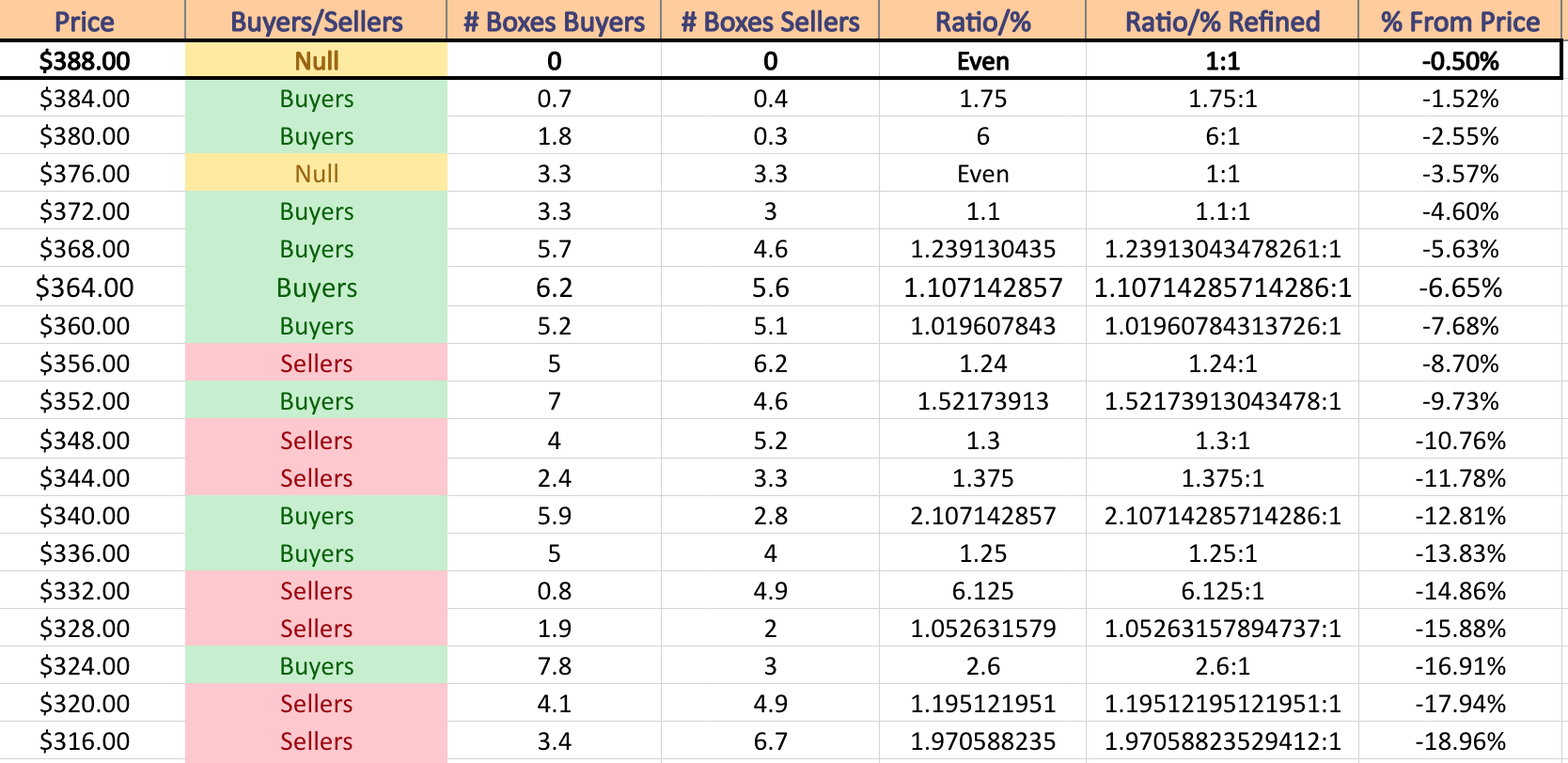Select the $320.00 price cell

92,704
